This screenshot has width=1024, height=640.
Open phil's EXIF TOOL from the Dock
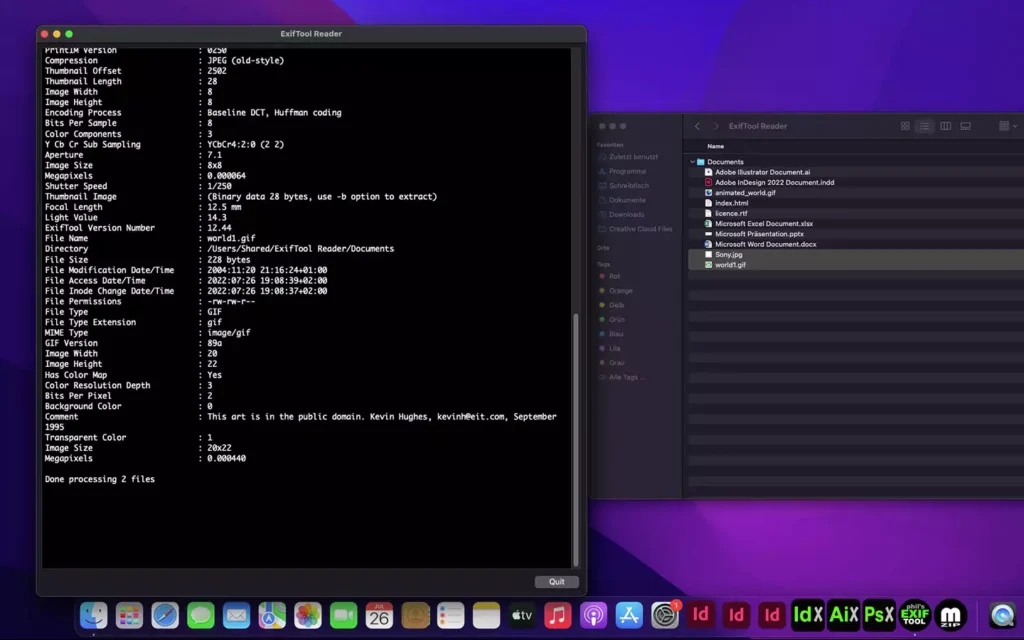click(x=913, y=615)
